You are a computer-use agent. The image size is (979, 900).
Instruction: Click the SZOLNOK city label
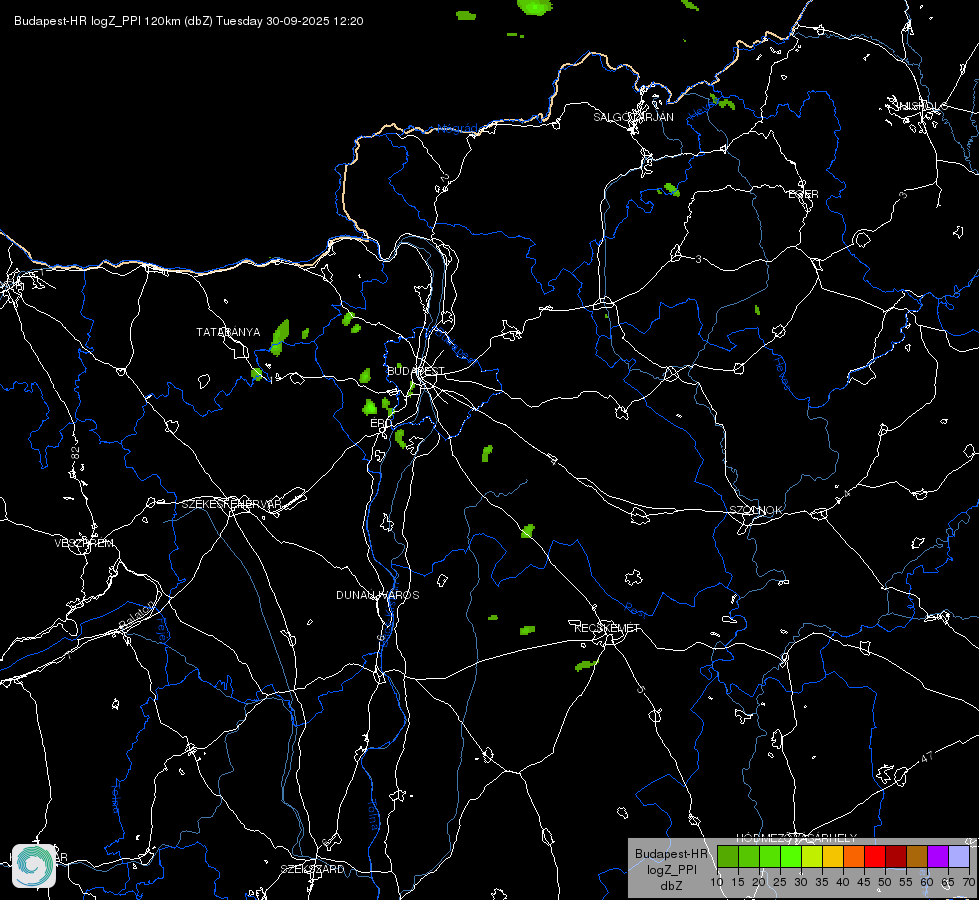[x=755, y=510]
